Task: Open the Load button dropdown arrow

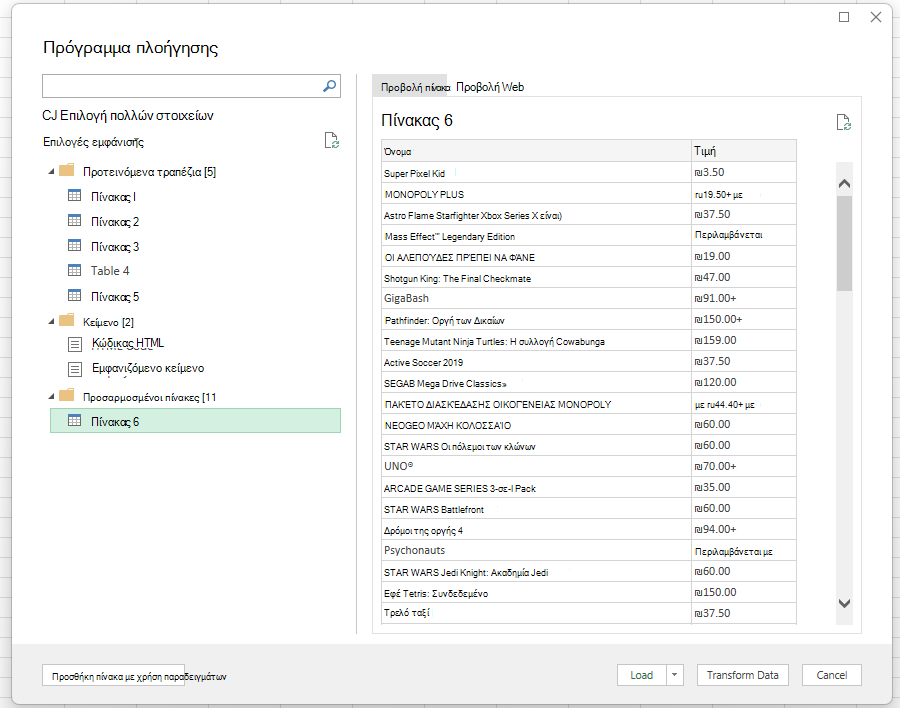Action: pyautogui.click(x=675, y=675)
